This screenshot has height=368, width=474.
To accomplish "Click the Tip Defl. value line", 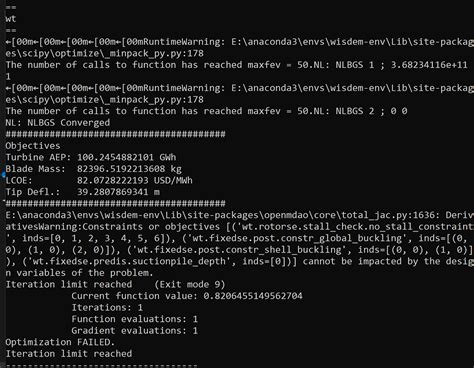I will pos(82,192).
